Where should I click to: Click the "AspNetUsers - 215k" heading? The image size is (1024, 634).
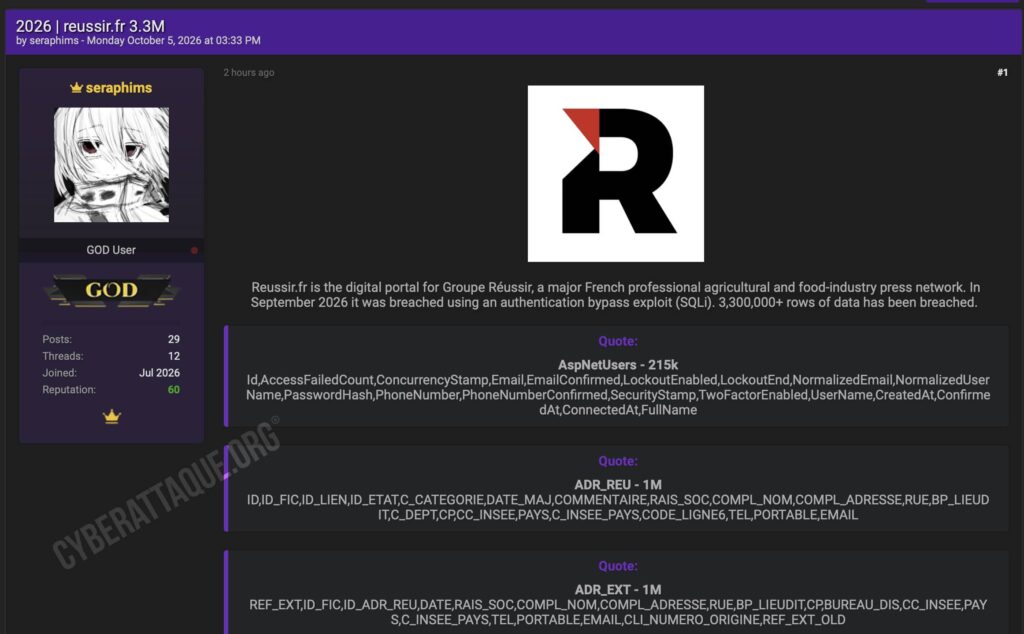[618, 365]
